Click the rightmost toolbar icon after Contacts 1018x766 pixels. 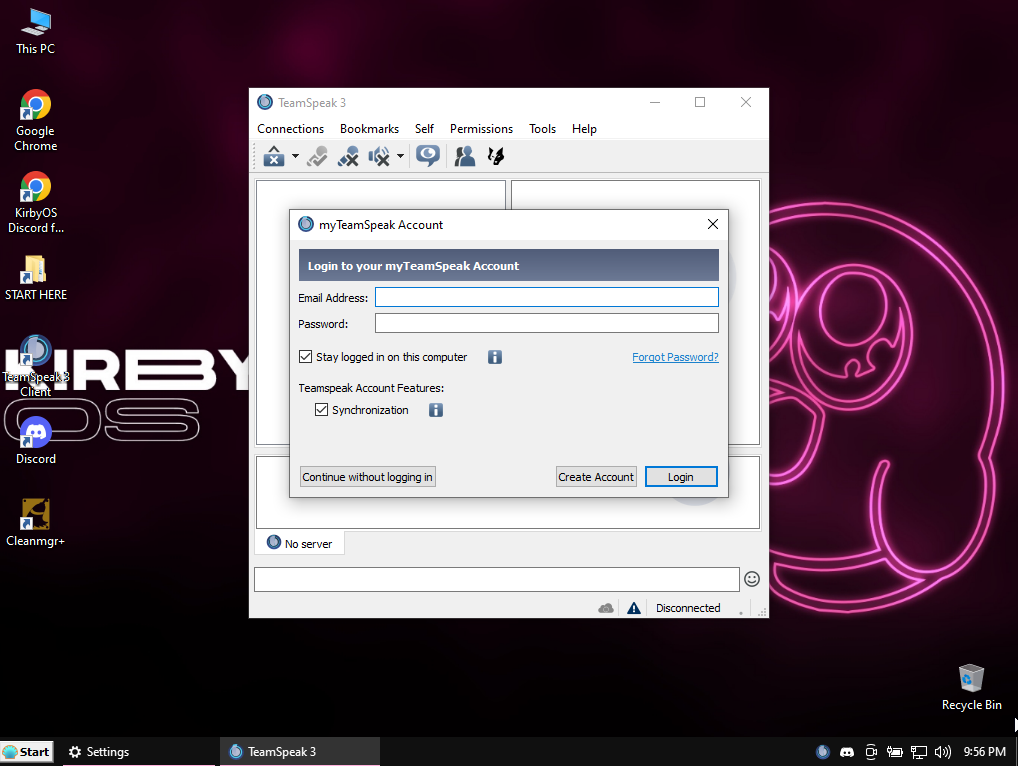496,156
